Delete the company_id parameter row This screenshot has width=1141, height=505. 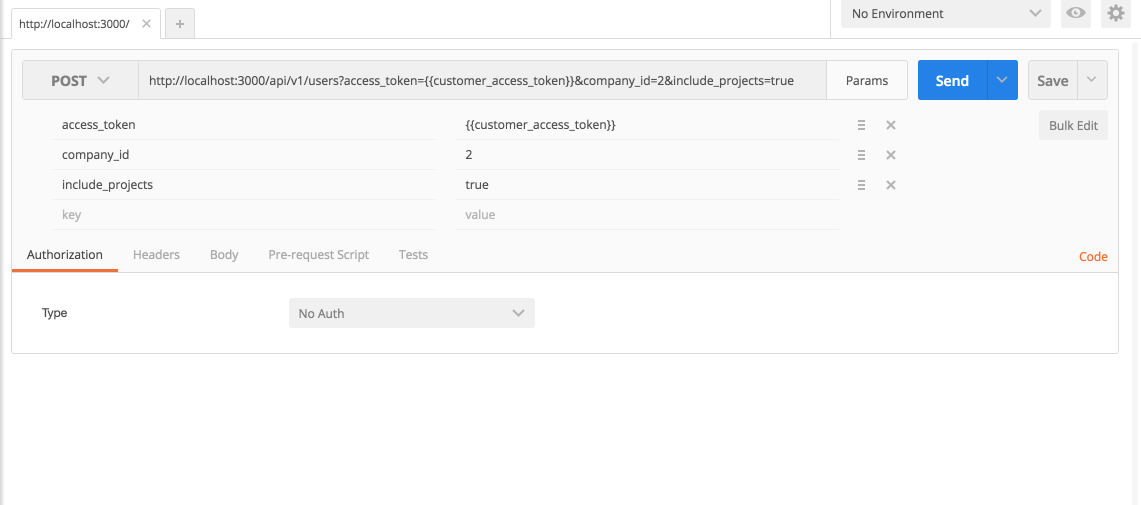click(x=890, y=155)
